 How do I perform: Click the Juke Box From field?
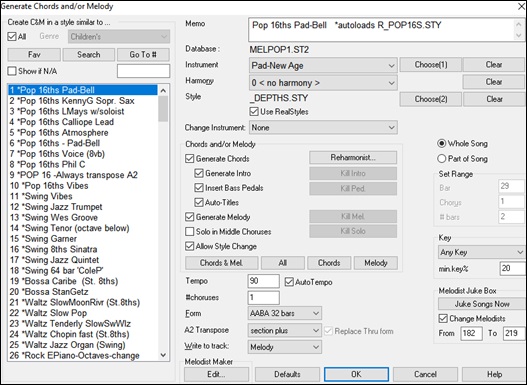click(471, 333)
